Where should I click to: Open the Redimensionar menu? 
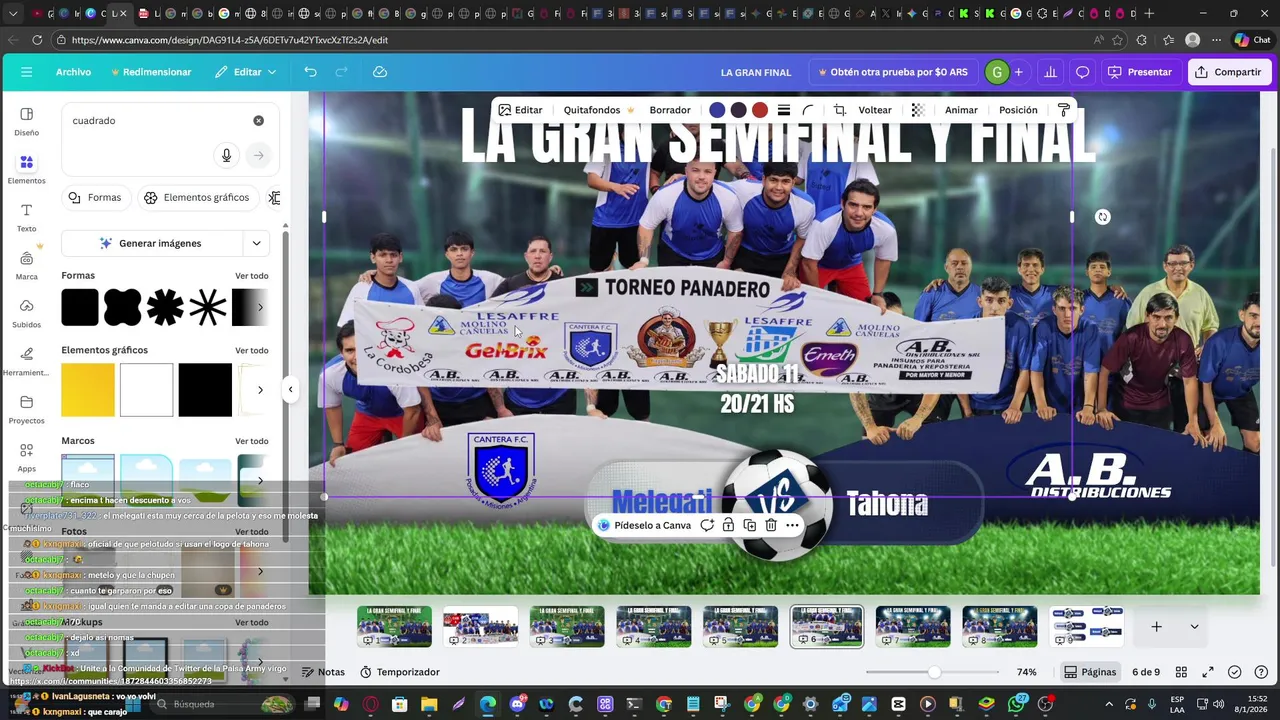tap(151, 72)
